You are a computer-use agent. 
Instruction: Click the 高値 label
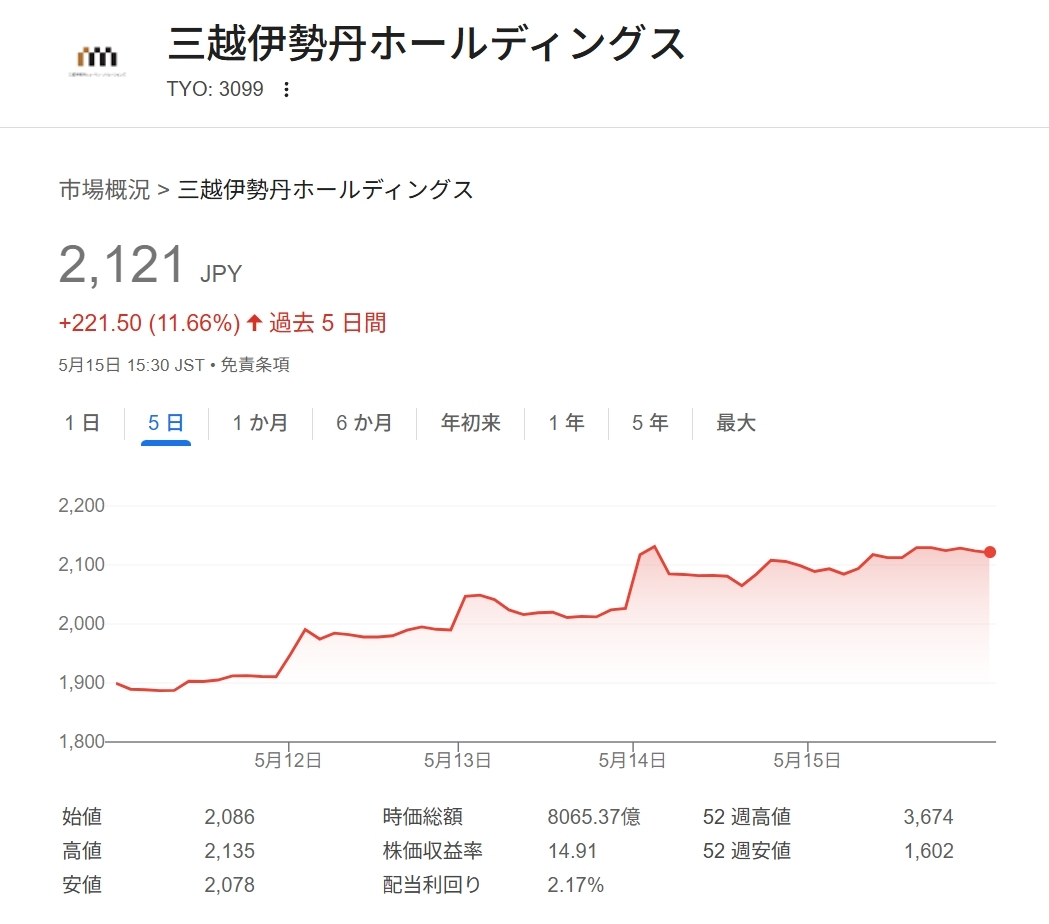[82, 851]
